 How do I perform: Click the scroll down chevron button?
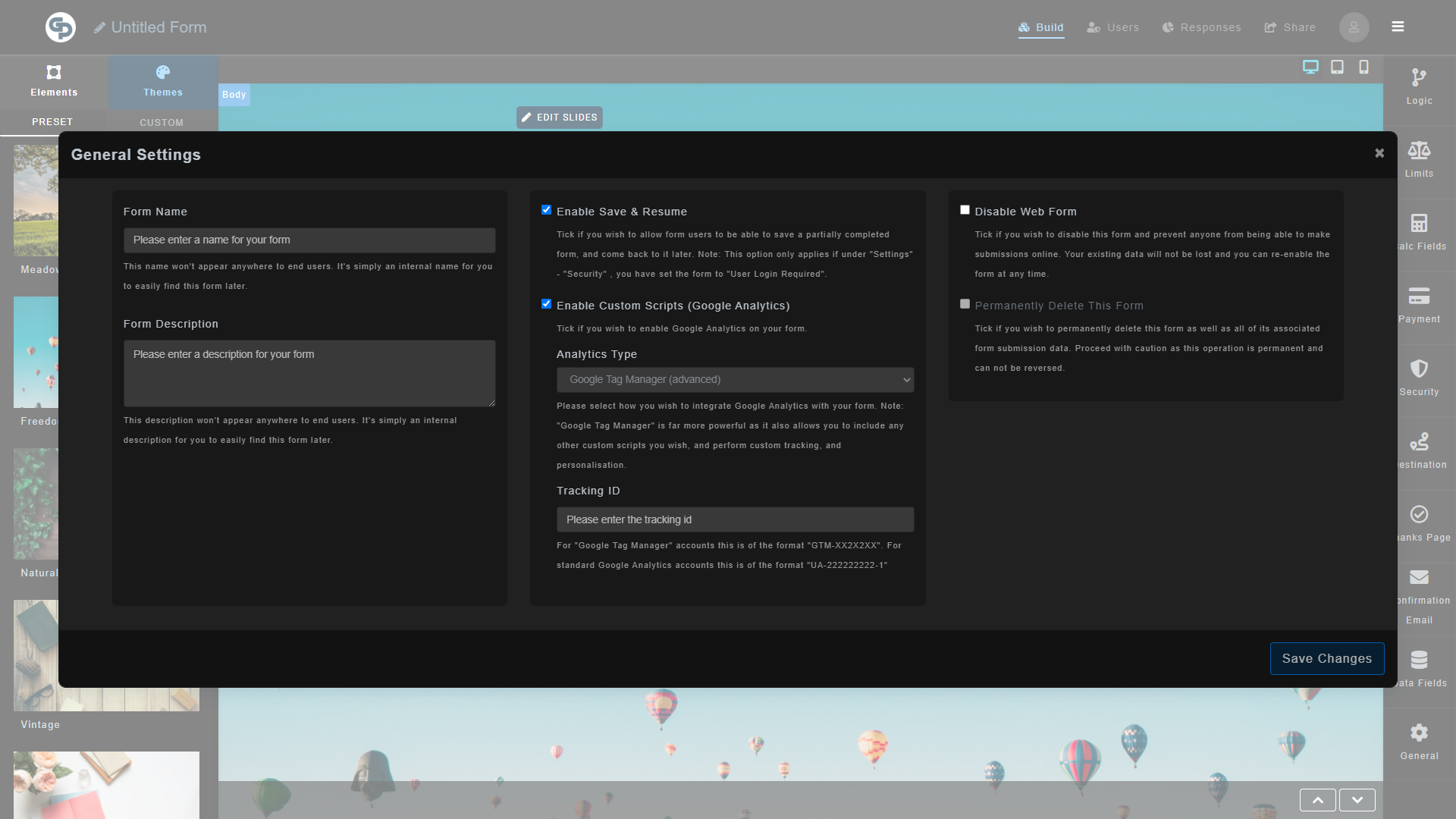(x=1357, y=800)
